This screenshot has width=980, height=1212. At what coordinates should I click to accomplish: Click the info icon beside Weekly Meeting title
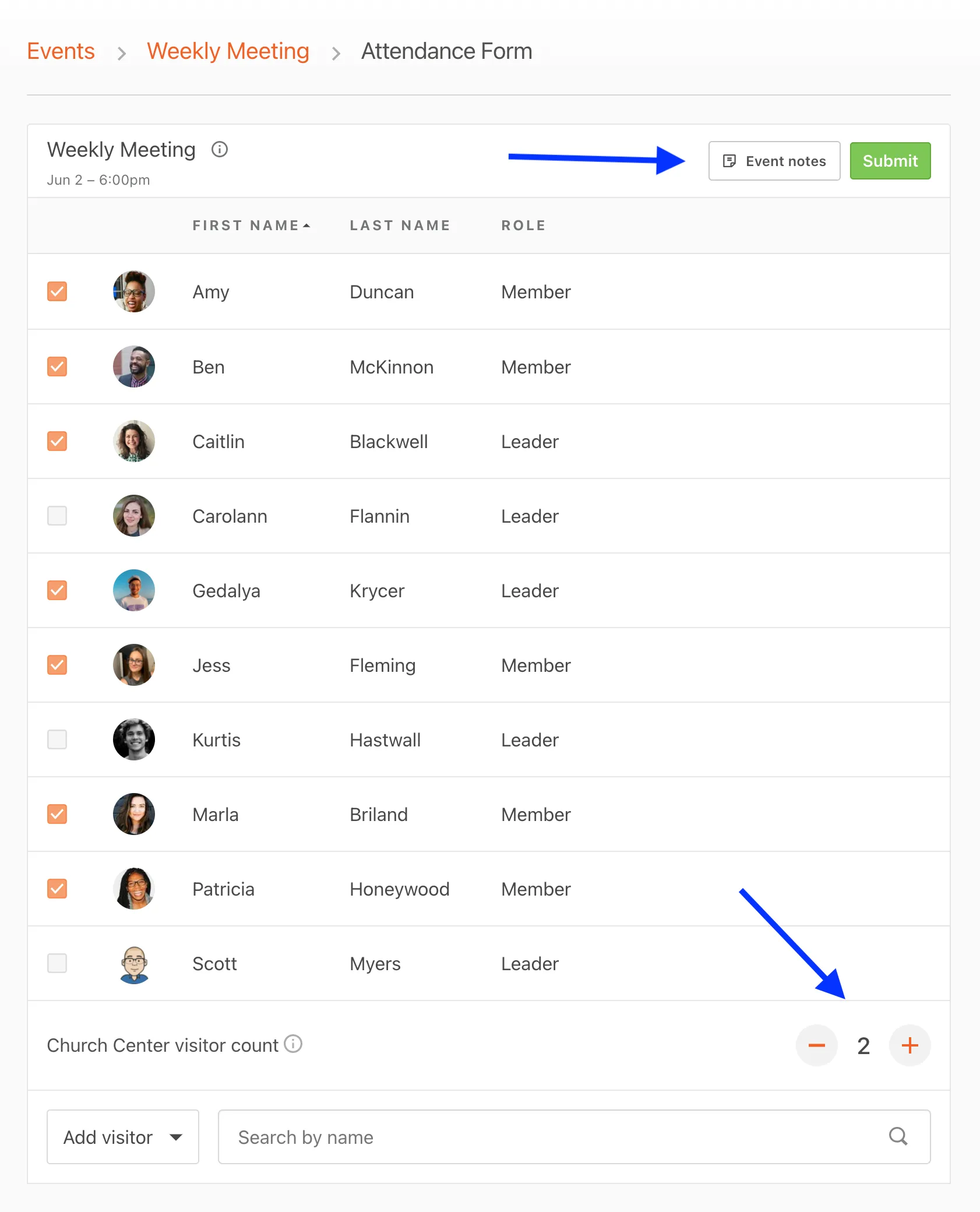pyautogui.click(x=220, y=150)
